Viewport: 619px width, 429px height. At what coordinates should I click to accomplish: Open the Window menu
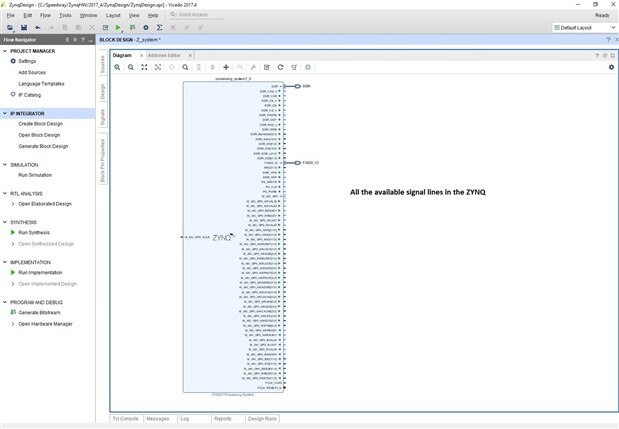[x=88, y=15]
